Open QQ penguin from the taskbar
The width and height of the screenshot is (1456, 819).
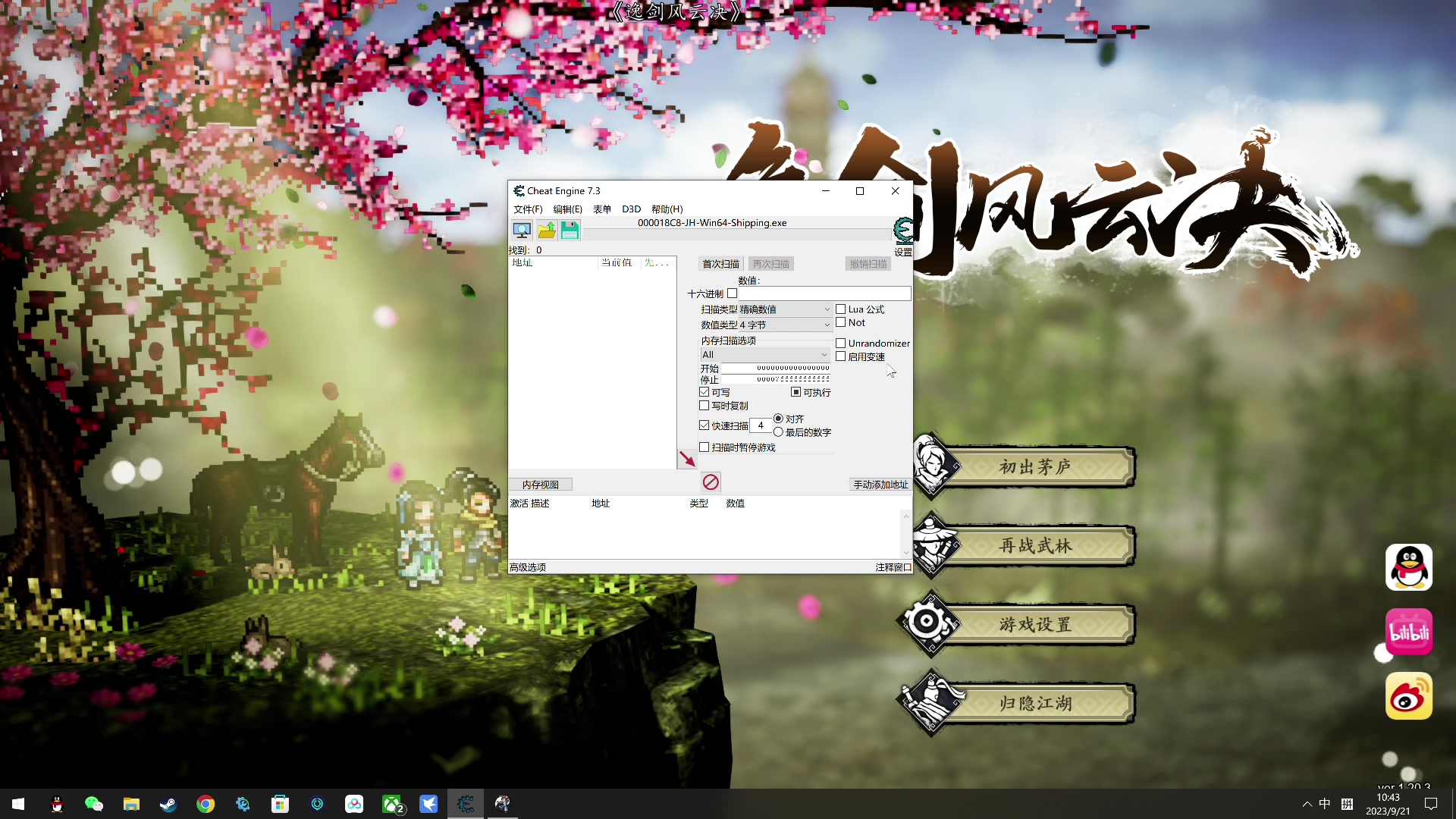pos(57,804)
